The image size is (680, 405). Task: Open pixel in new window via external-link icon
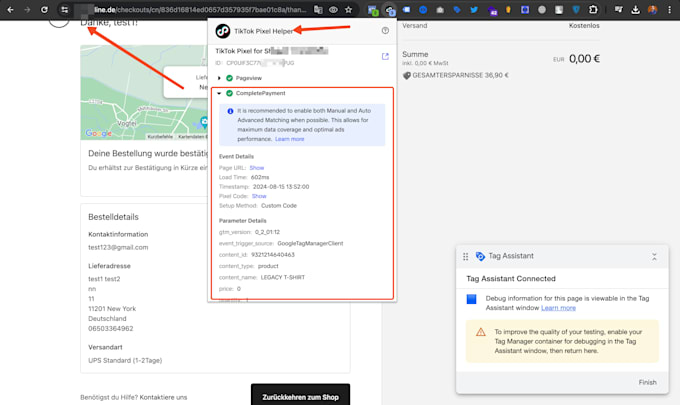[385, 56]
